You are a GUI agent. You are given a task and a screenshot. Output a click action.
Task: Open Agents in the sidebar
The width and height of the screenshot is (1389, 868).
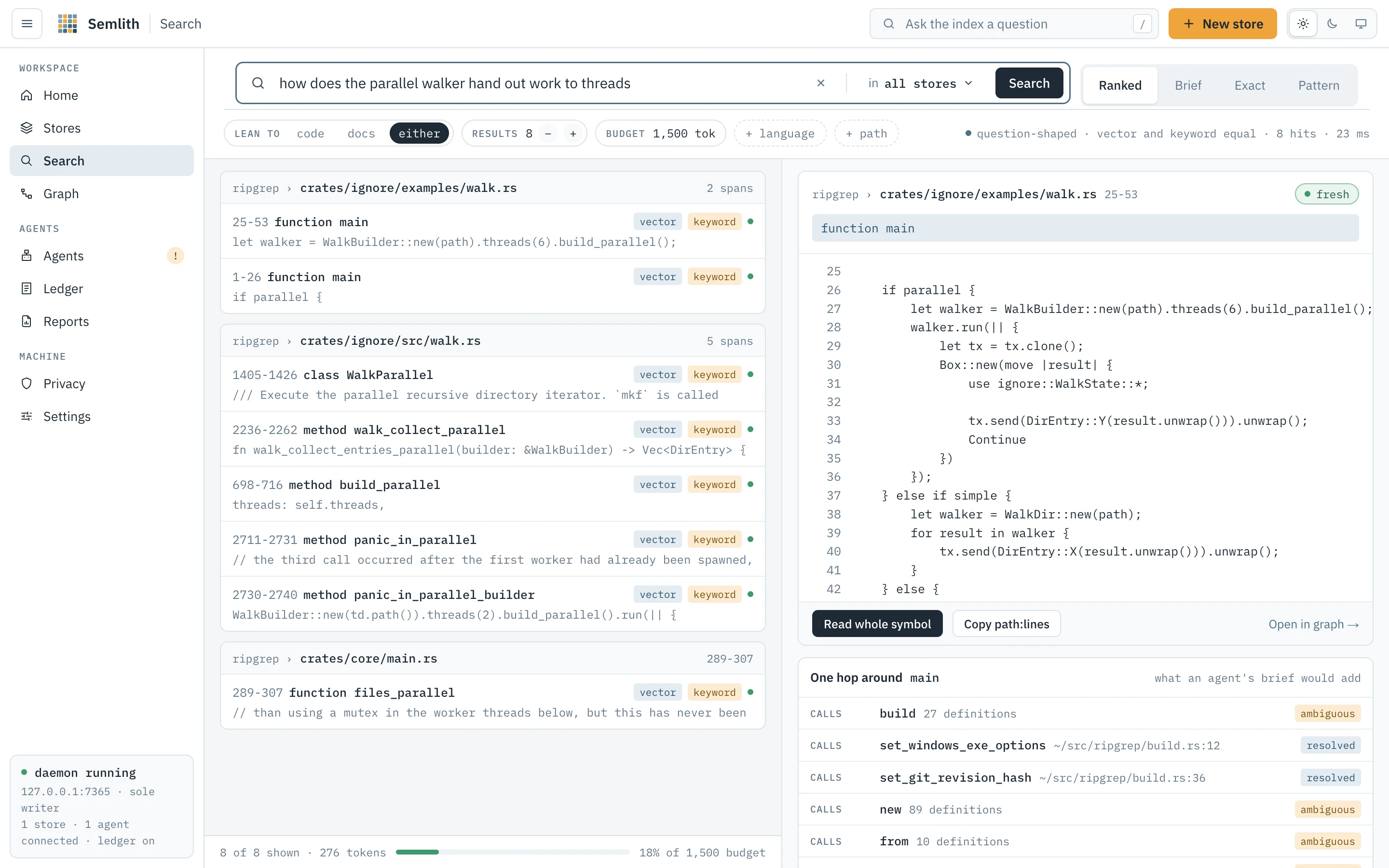coord(102,256)
